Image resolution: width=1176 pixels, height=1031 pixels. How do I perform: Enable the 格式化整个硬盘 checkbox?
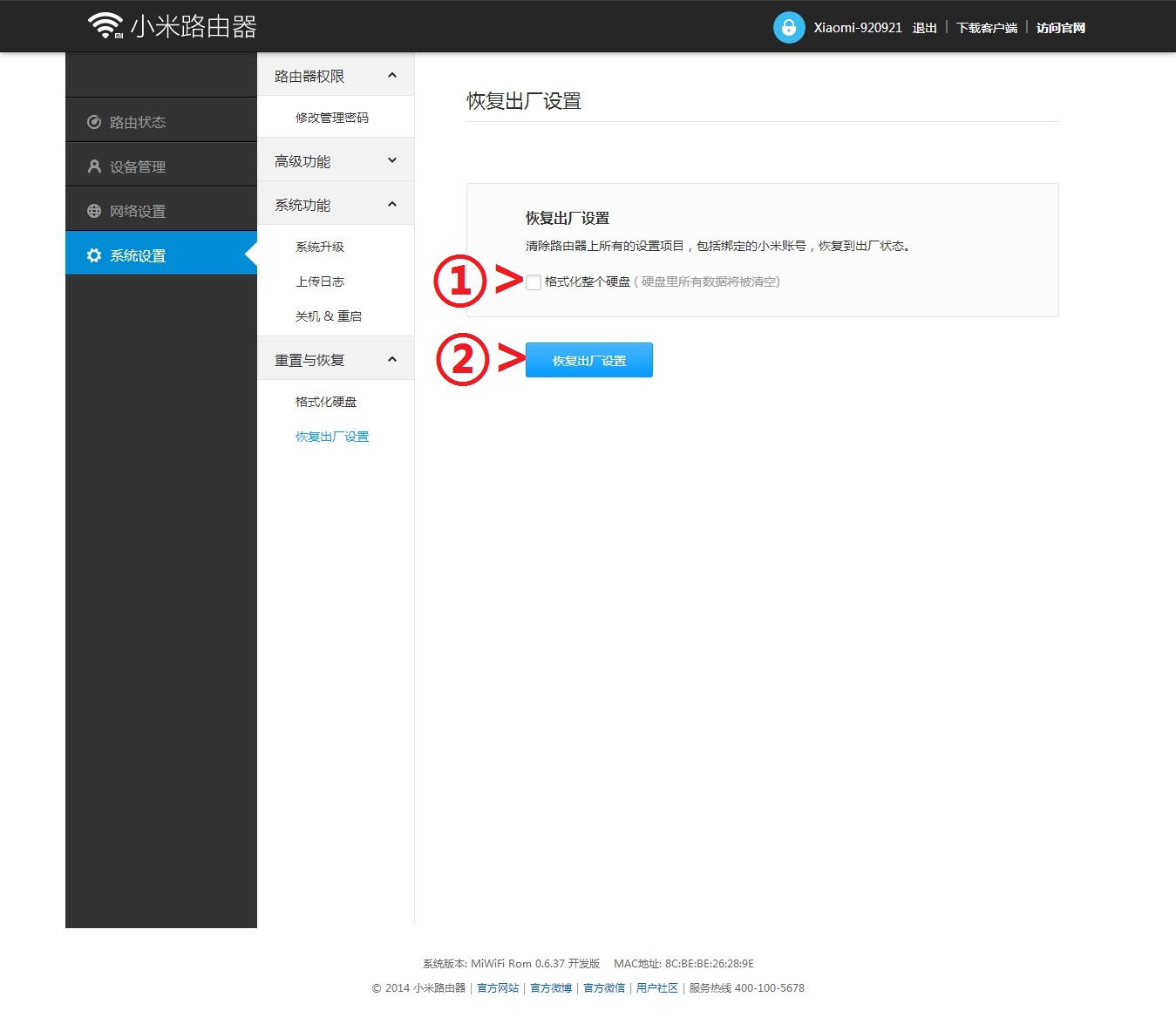[x=534, y=282]
